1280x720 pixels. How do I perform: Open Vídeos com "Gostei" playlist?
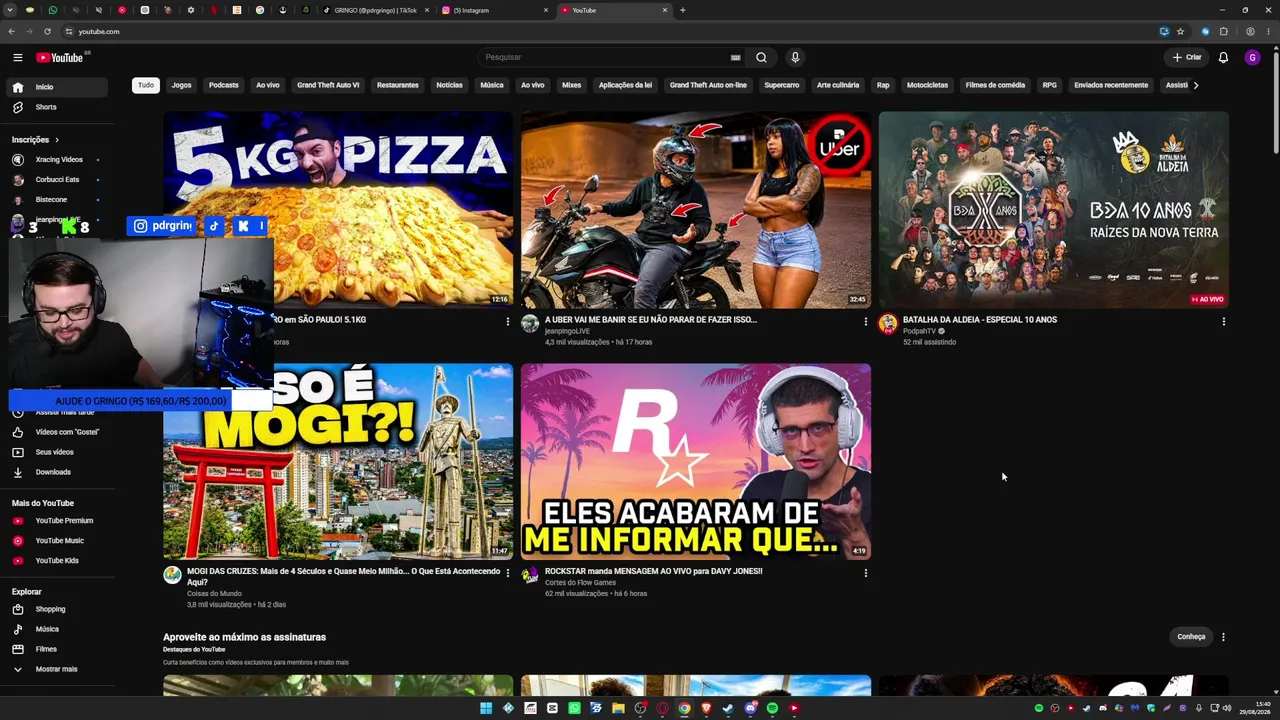(58, 432)
